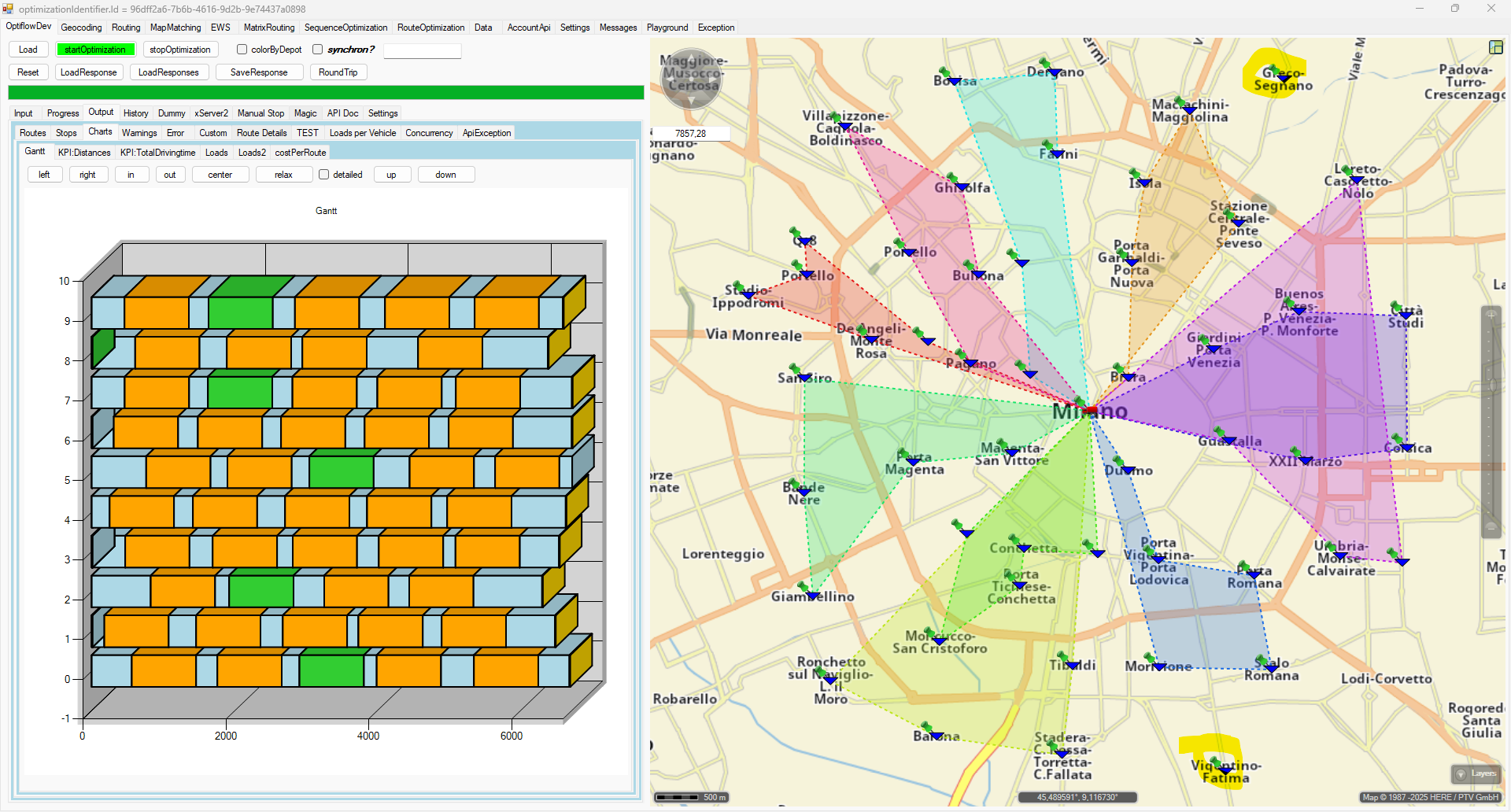Check the detailed option for Gantt chart

click(x=324, y=175)
